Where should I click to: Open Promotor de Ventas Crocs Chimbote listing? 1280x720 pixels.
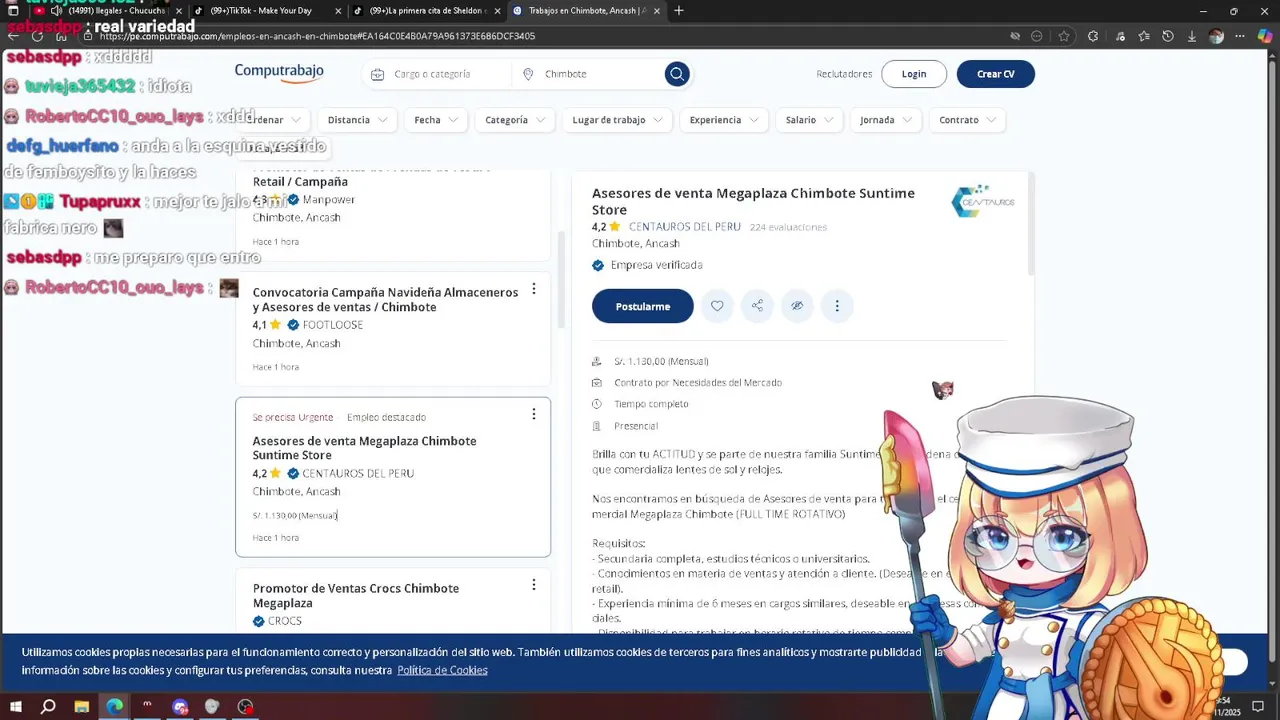coord(356,596)
